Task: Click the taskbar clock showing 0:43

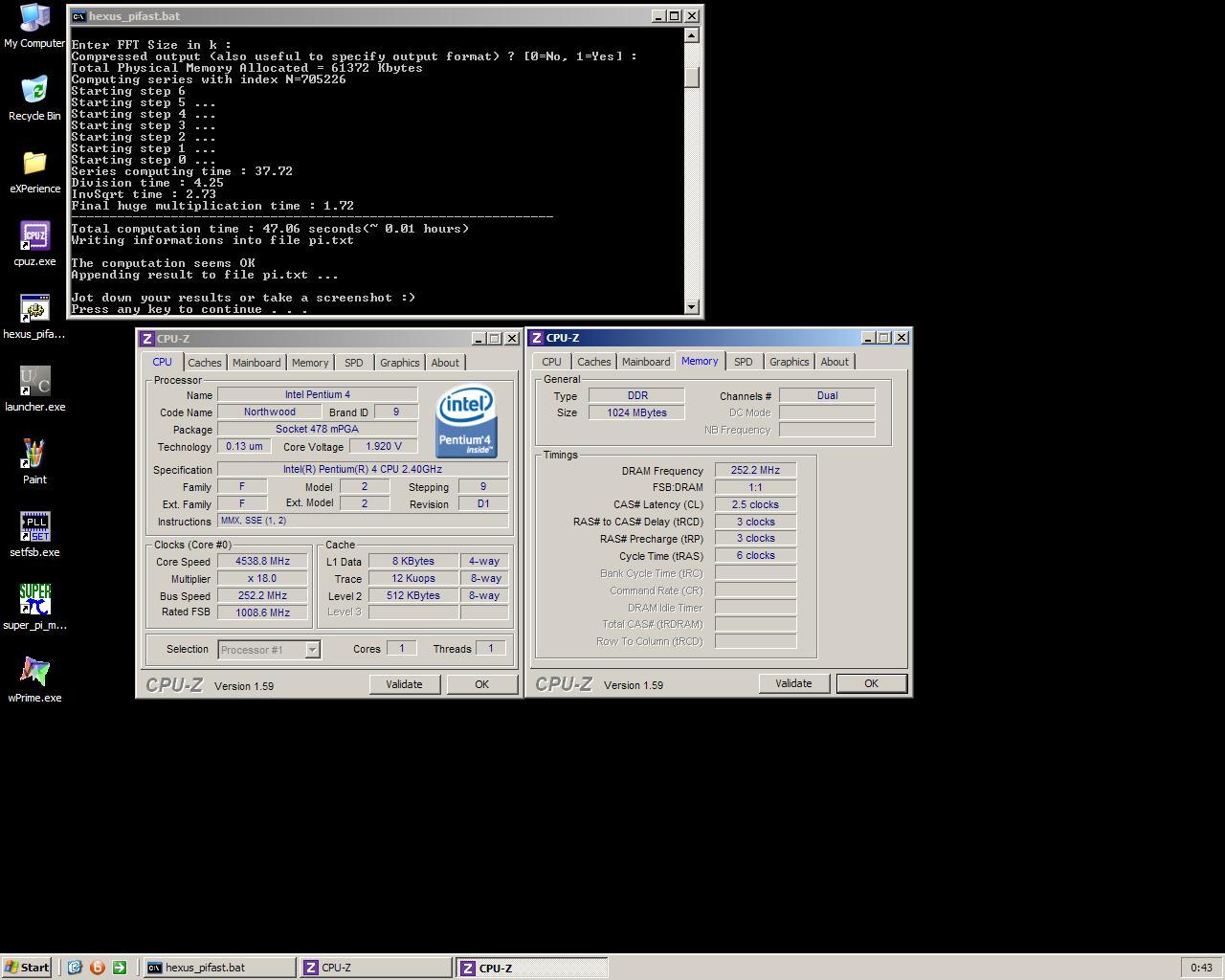Action: click(1201, 968)
